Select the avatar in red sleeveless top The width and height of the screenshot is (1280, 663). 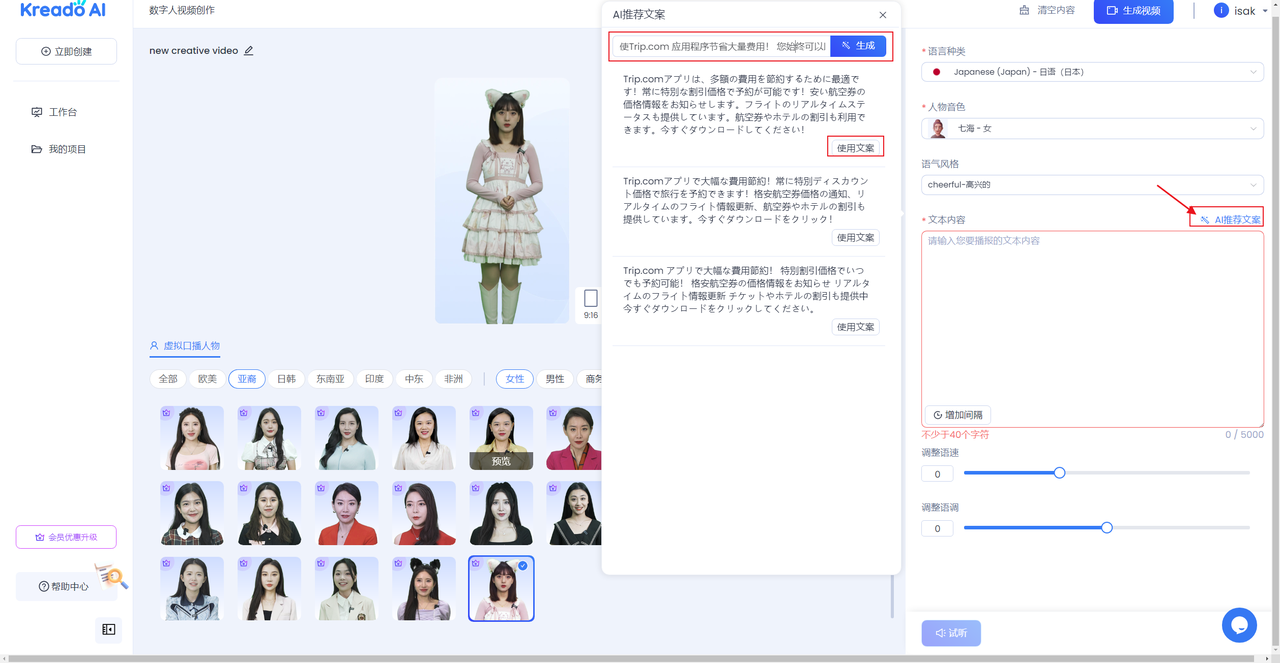pos(424,513)
